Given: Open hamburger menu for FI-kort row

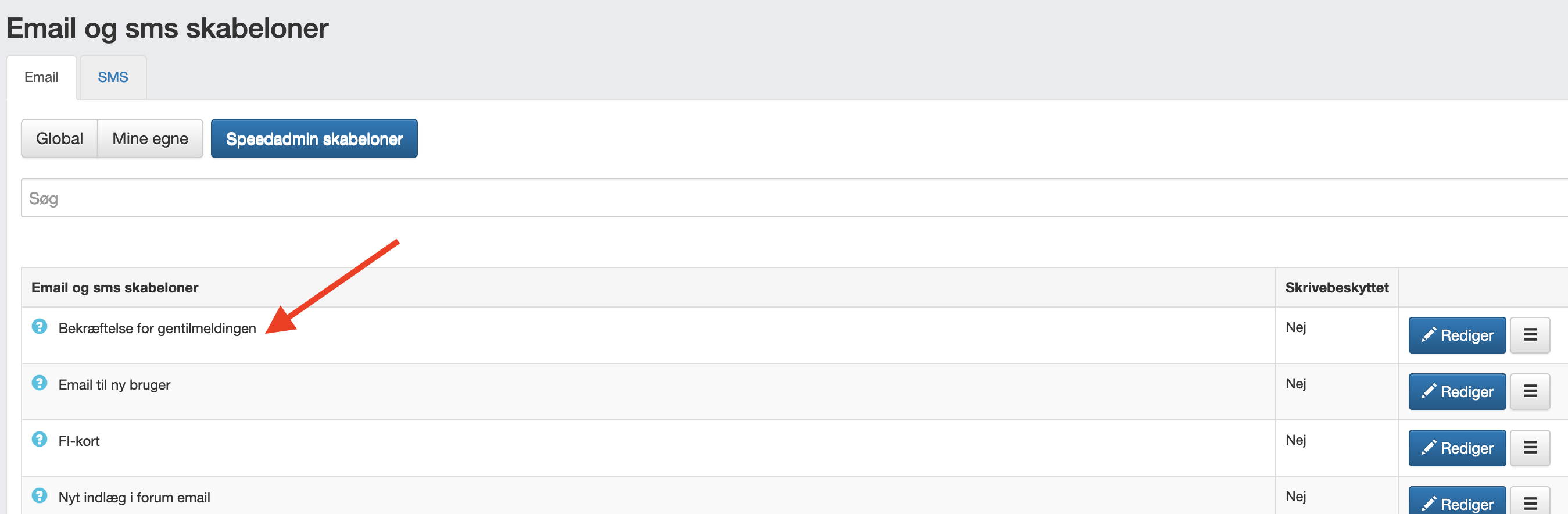Looking at the screenshot, I should [x=1530, y=448].
